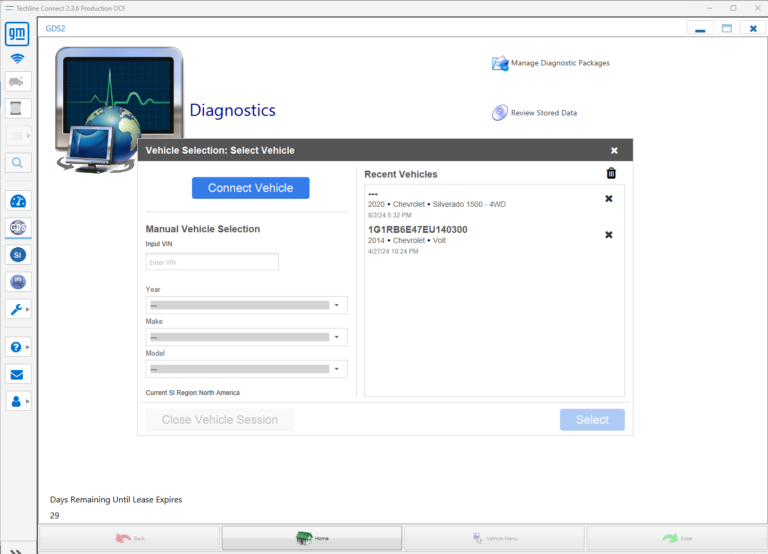Click the Enter VIN input field
The image size is (768, 554).
212,262
